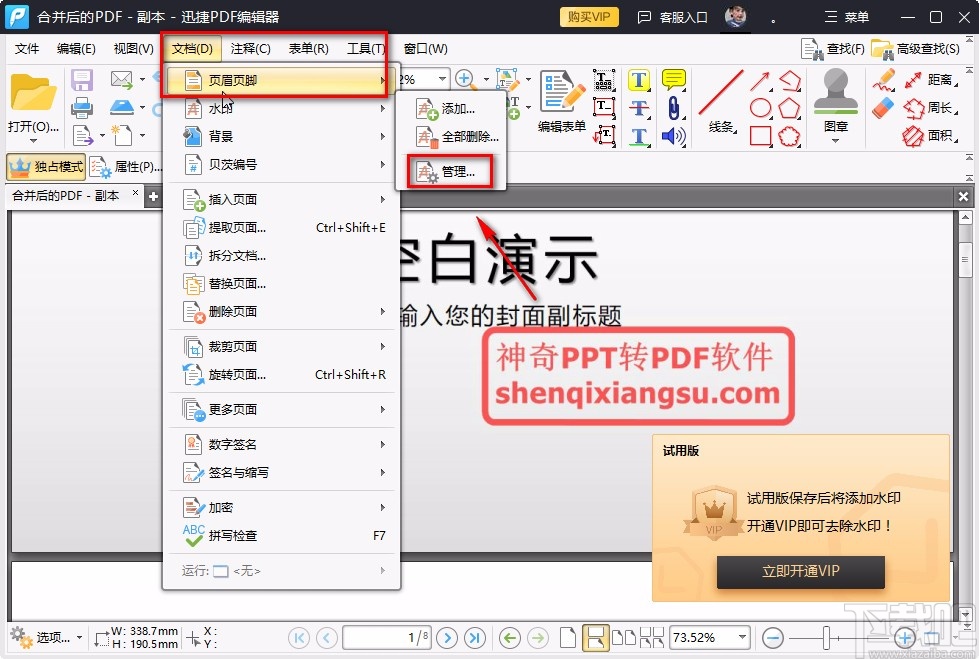Click the 购买VIP button in title bar

coord(588,16)
